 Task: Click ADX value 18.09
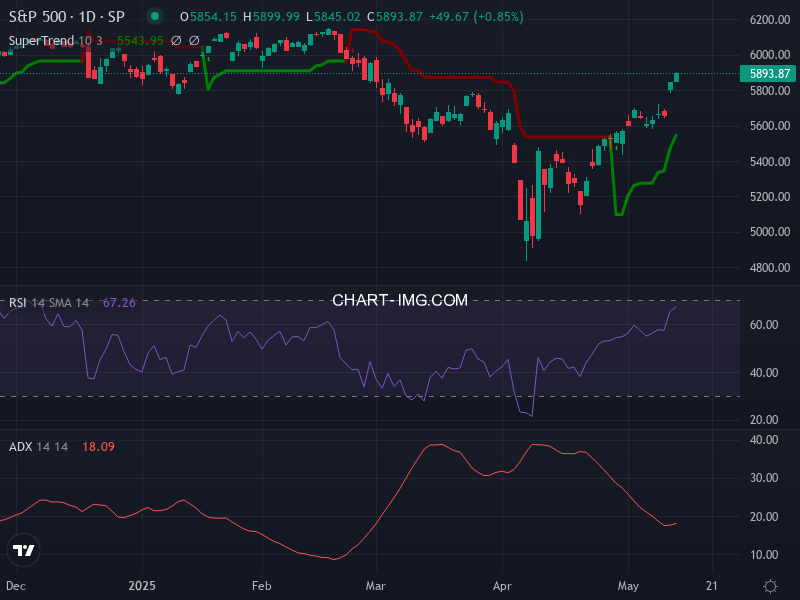click(x=98, y=446)
